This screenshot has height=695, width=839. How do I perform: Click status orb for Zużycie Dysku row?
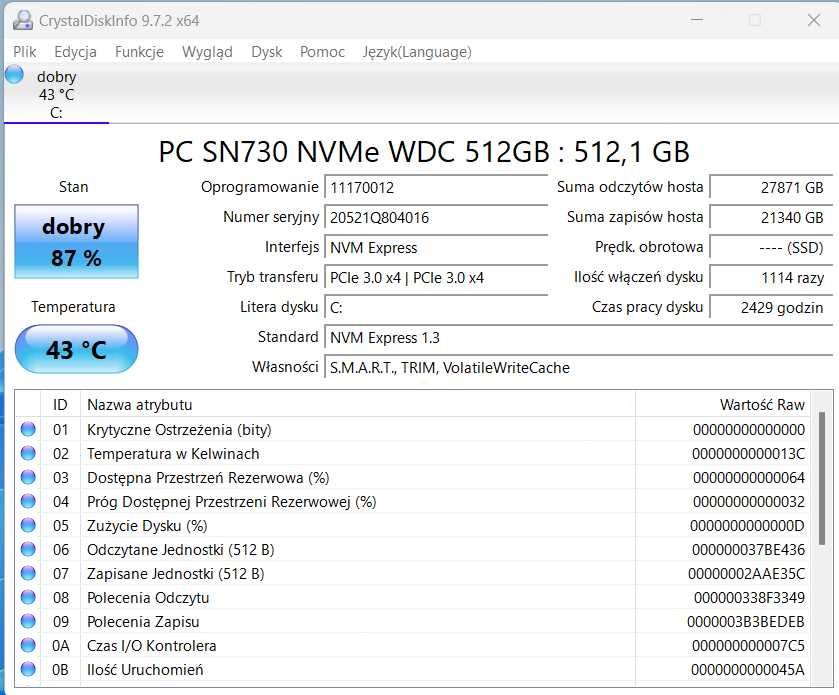tap(28, 525)
